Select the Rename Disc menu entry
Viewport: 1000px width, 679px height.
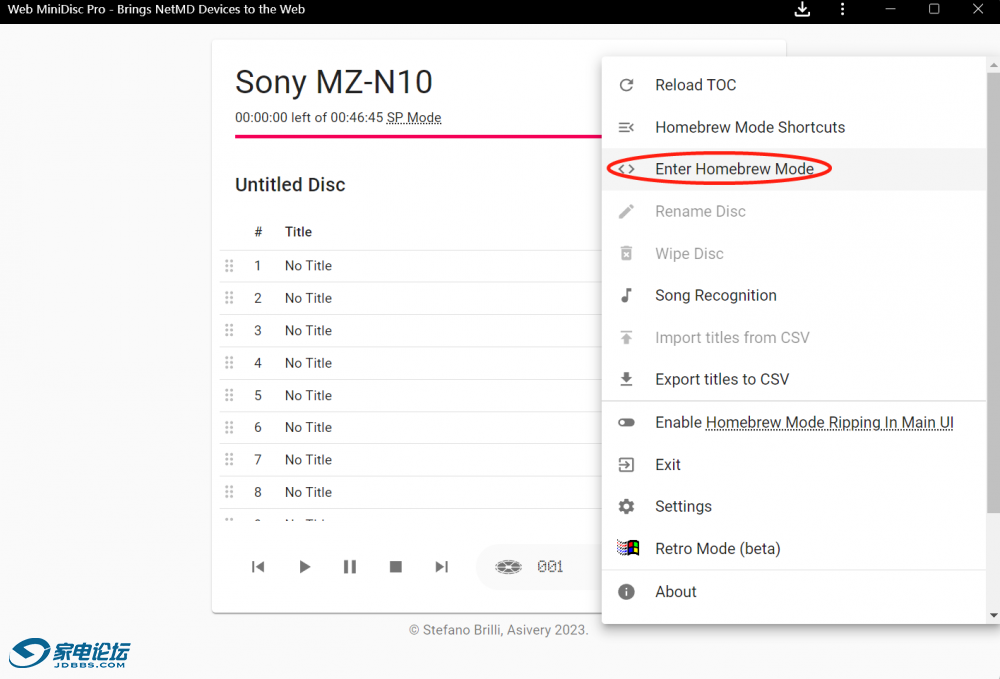click(794, 211)
